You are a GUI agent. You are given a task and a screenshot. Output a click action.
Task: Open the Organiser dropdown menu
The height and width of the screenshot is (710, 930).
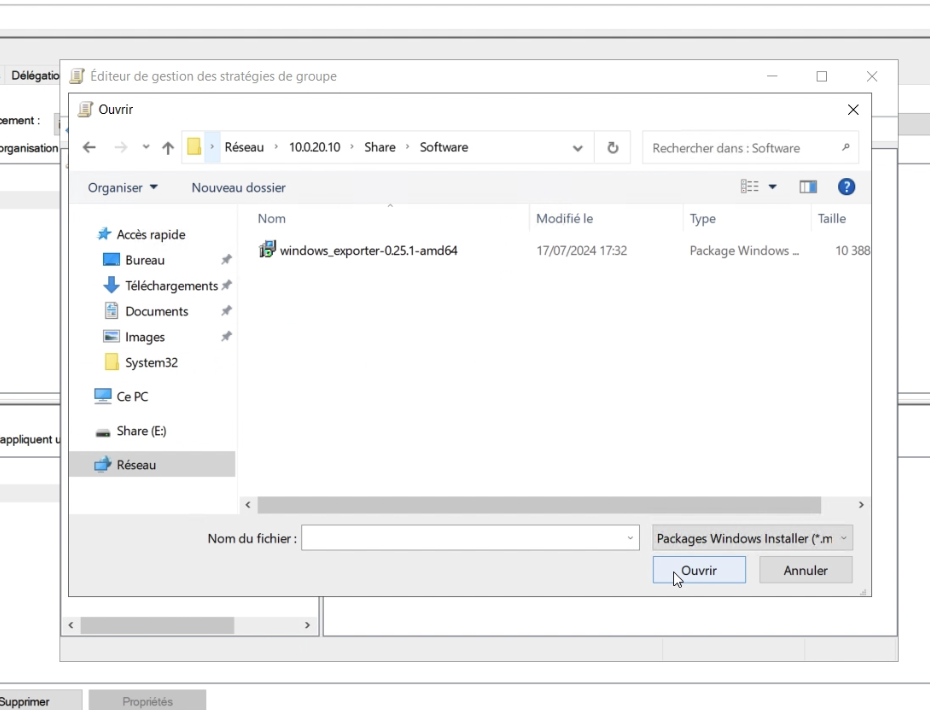[122, 188]
